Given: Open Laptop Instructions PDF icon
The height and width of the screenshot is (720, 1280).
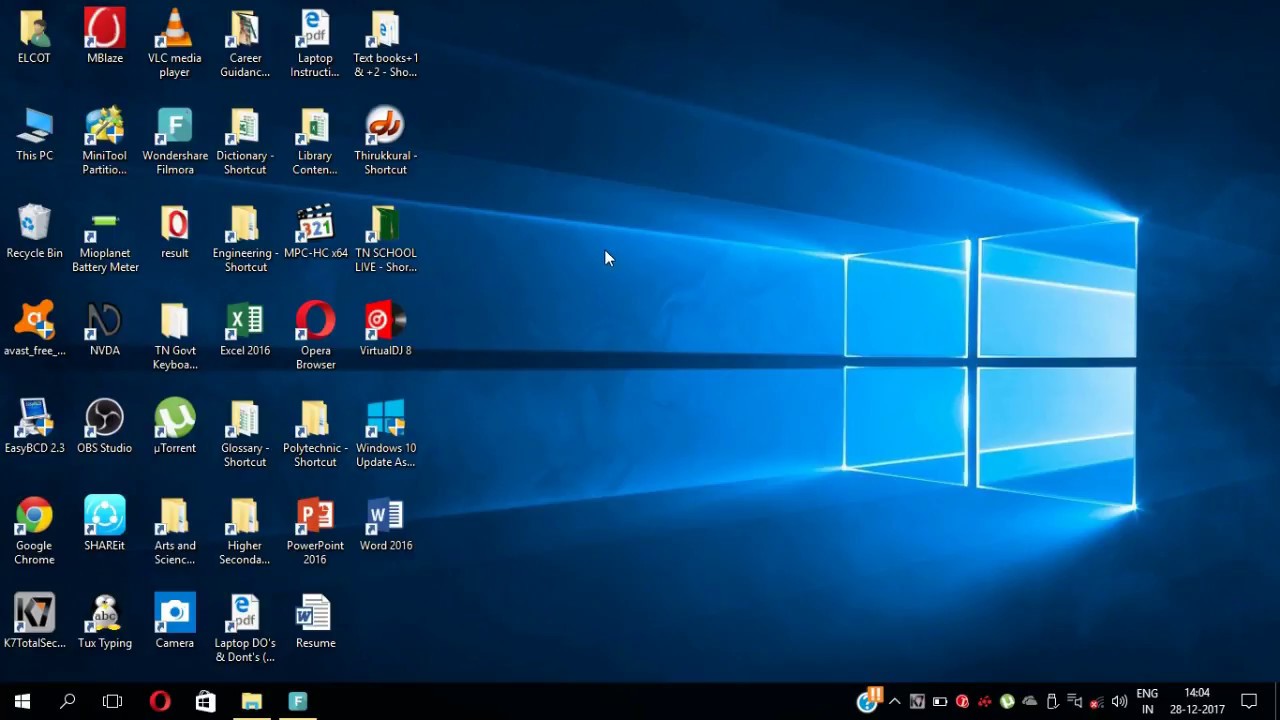Looking at the screenshot, I should (x=315, y=44).
